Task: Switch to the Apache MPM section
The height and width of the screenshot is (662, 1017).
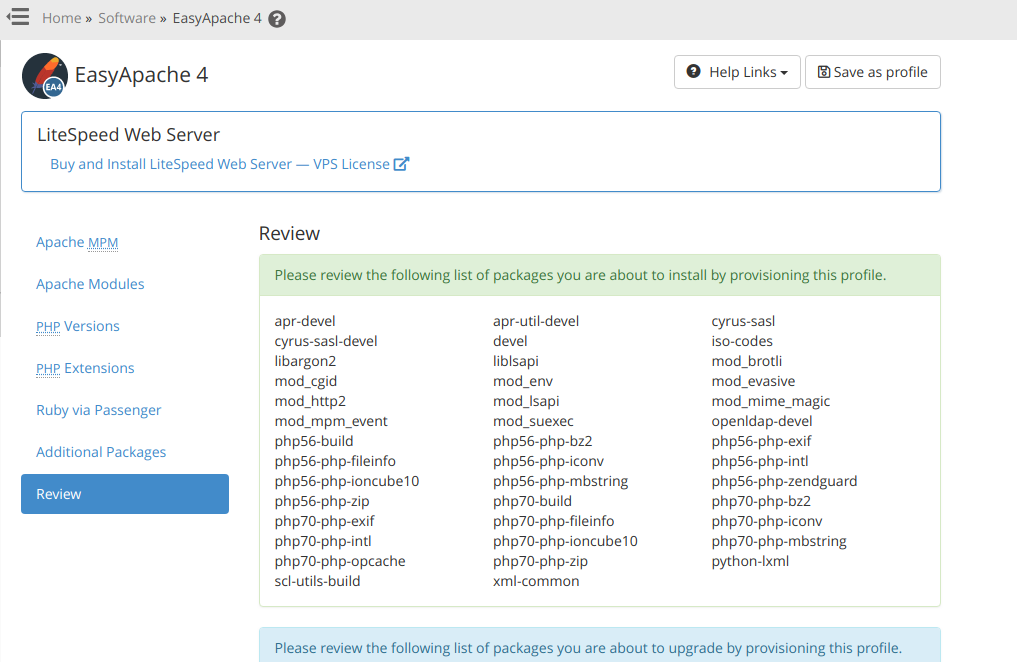Action: tap(77, 242)
